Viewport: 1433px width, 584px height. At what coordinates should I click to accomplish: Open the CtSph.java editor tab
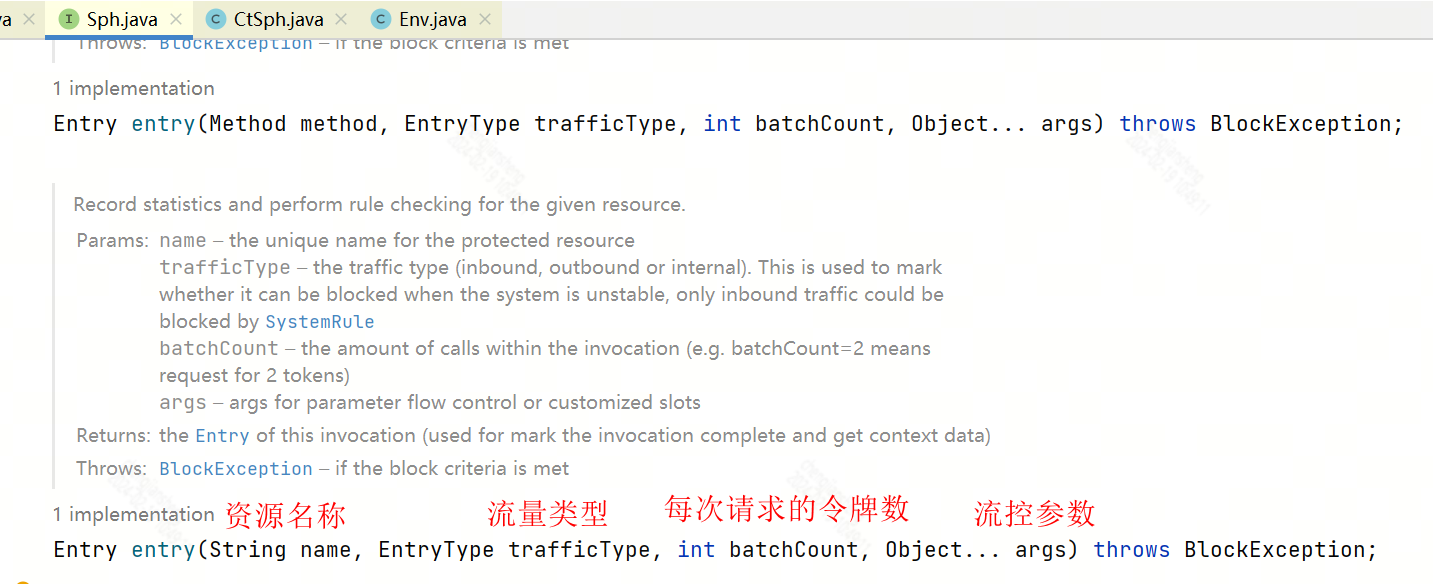tap(278, 19)
